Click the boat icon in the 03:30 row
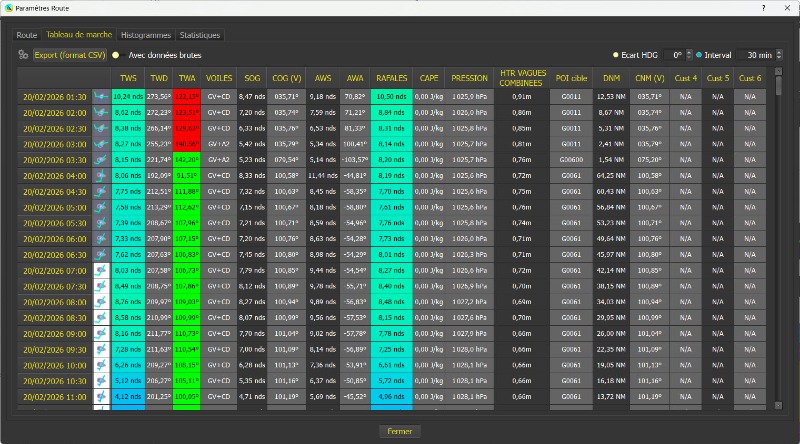This screenshot has height=444, width=800. point(101,159)
